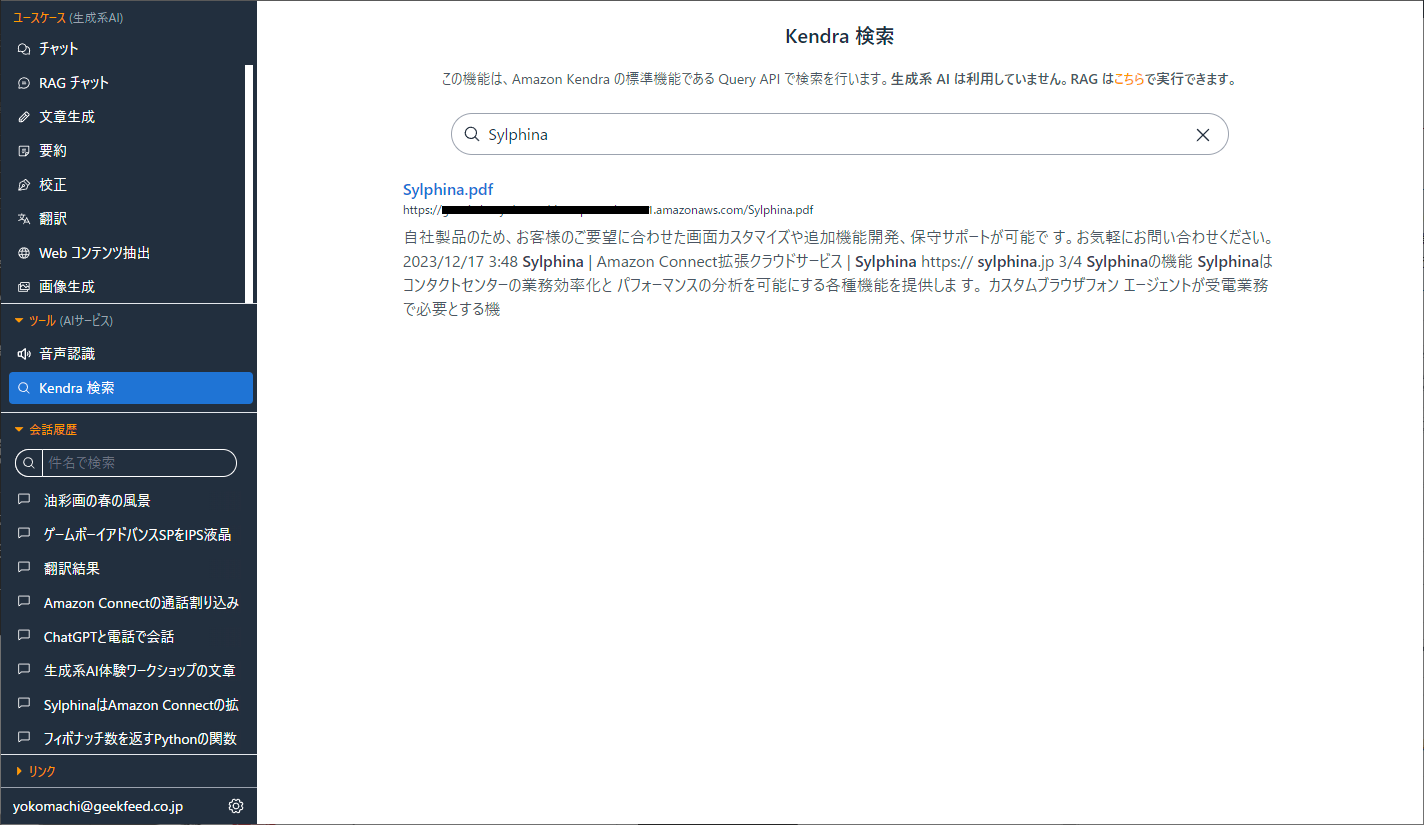Click the Sylphina.pdf result excerpt text

pyautogui.click(x=839, y=274)
